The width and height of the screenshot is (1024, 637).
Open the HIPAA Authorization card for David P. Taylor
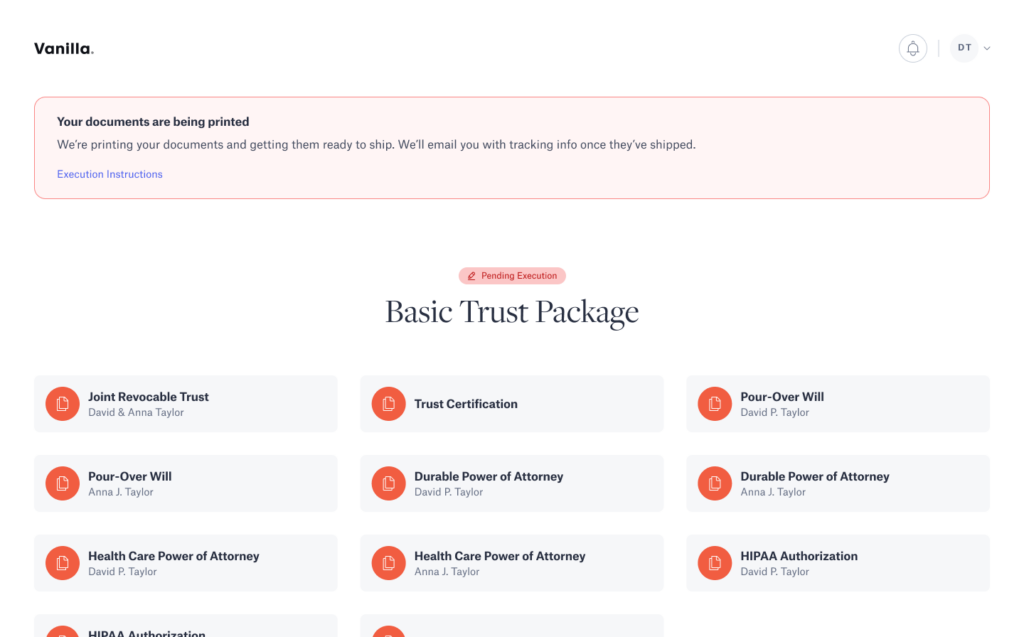[837, 563]
